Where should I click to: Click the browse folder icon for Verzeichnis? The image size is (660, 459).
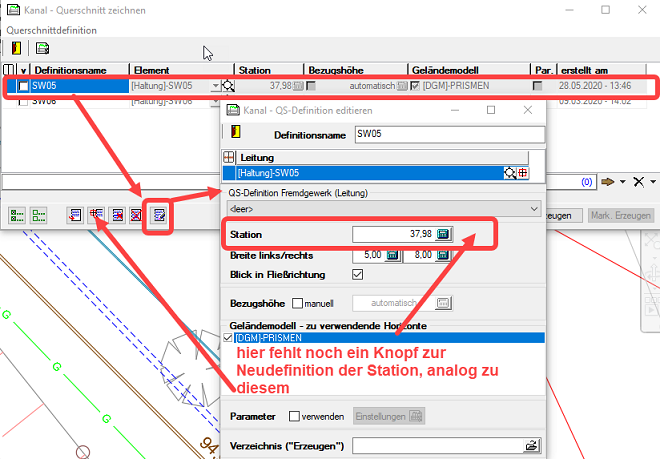pos(532,445)
